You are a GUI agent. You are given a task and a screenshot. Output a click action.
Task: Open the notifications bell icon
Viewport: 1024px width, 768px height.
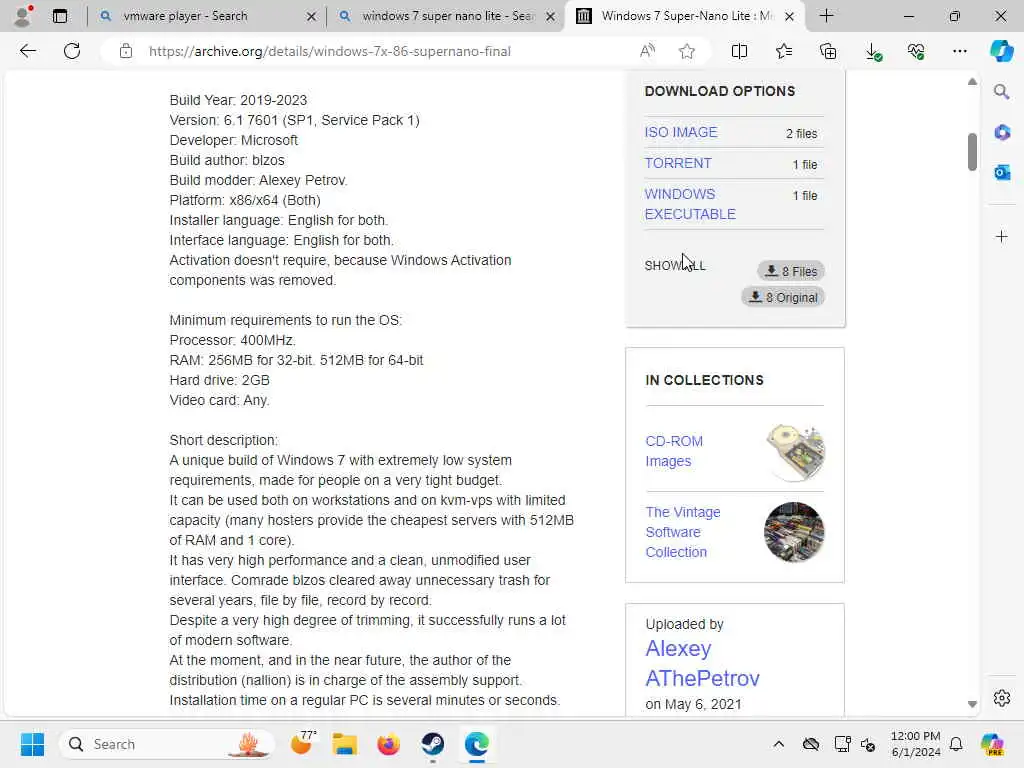956,744
